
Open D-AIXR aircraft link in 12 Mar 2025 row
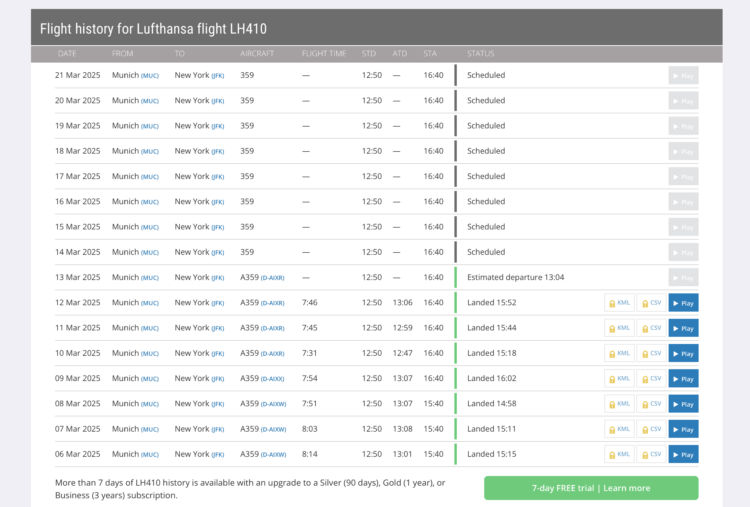pos(273,303)
